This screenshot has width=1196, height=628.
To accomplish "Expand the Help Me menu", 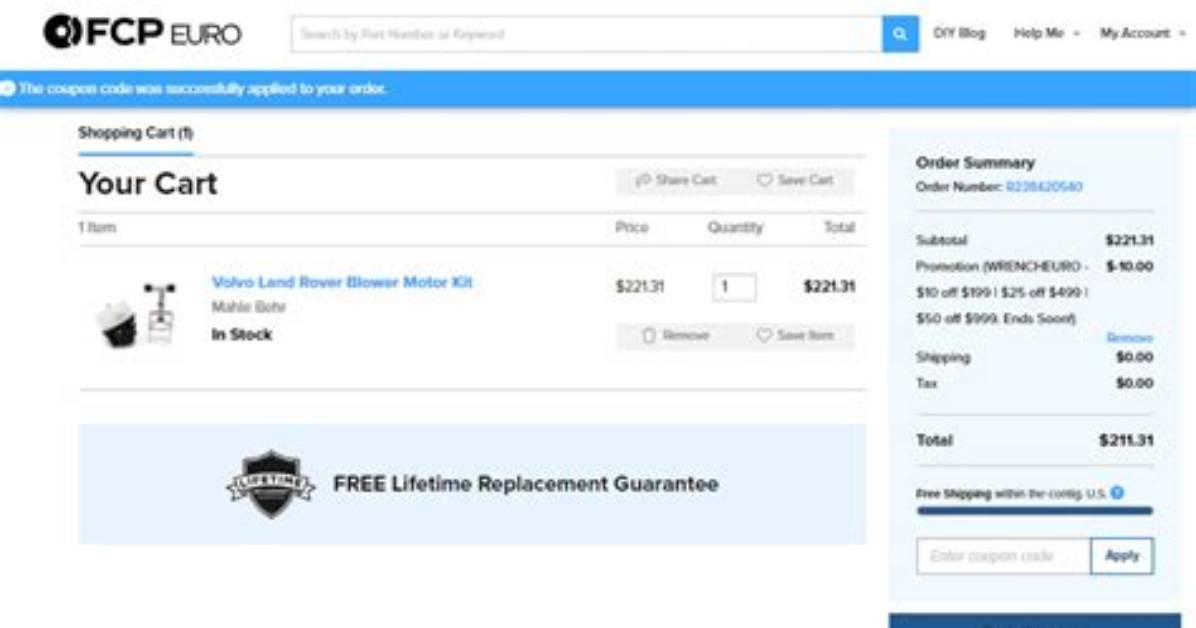I will tap(1046, 33).
